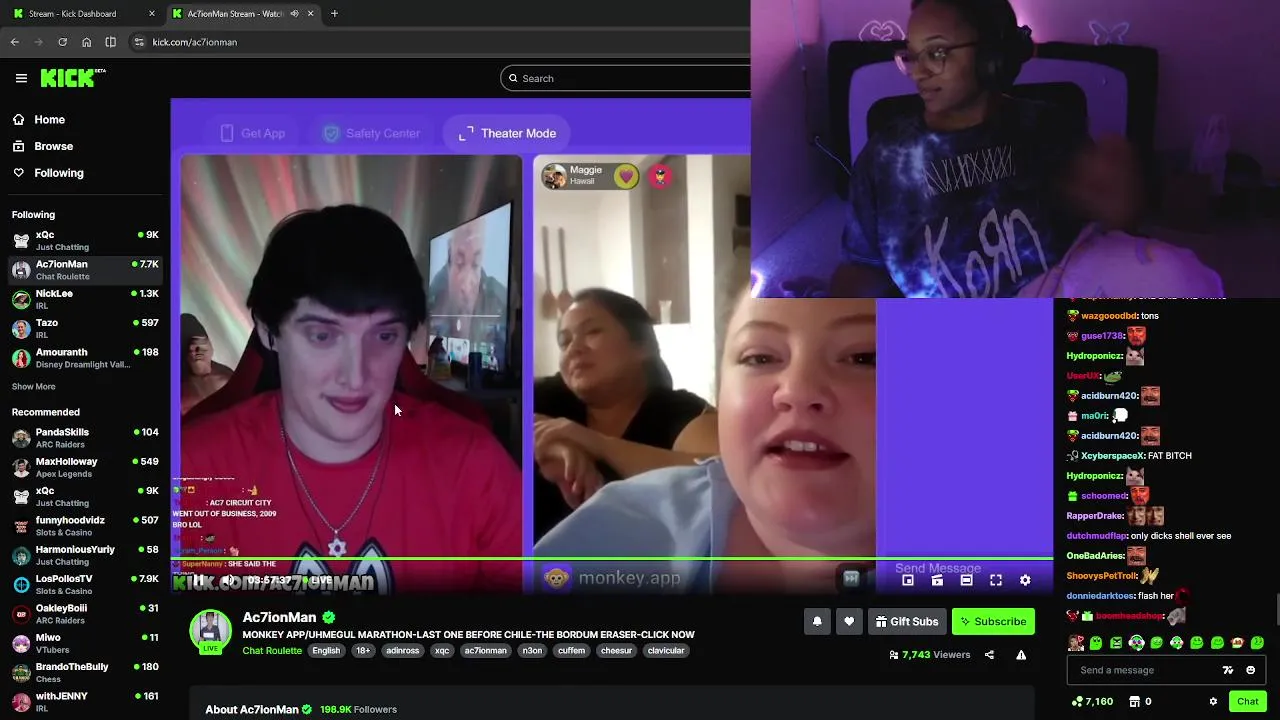
Task: Mute the stream player volume
Action: point(228,580)
